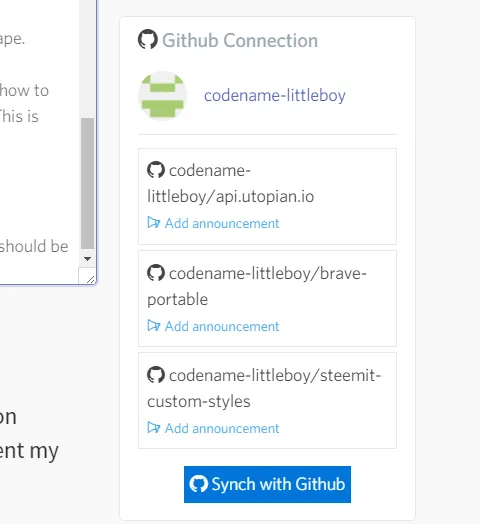Click the Github Connection heading text
The image size is (480, 524).
pyautogui.click(x=240, y=40)
